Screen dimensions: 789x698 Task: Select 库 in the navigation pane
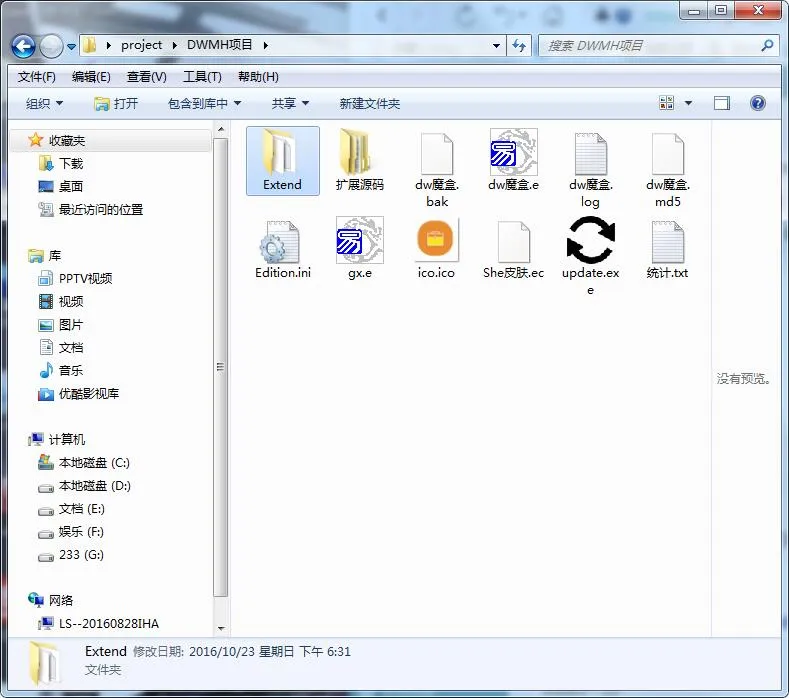(44, 256)
